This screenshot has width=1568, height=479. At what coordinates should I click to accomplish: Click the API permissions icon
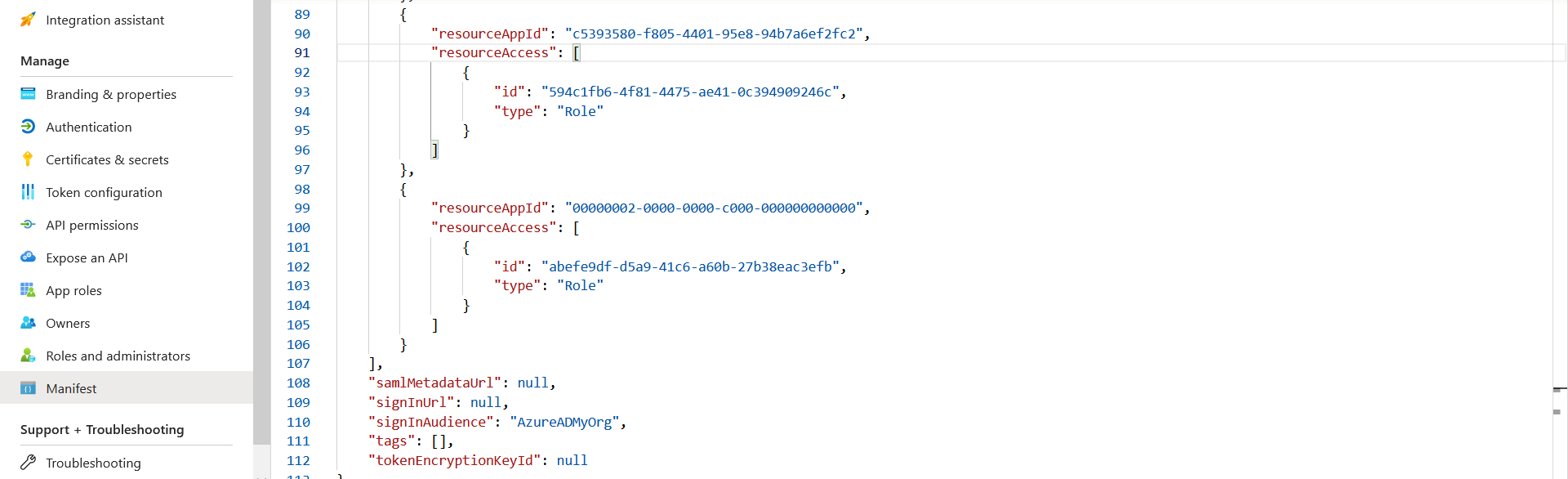[28, 225]
